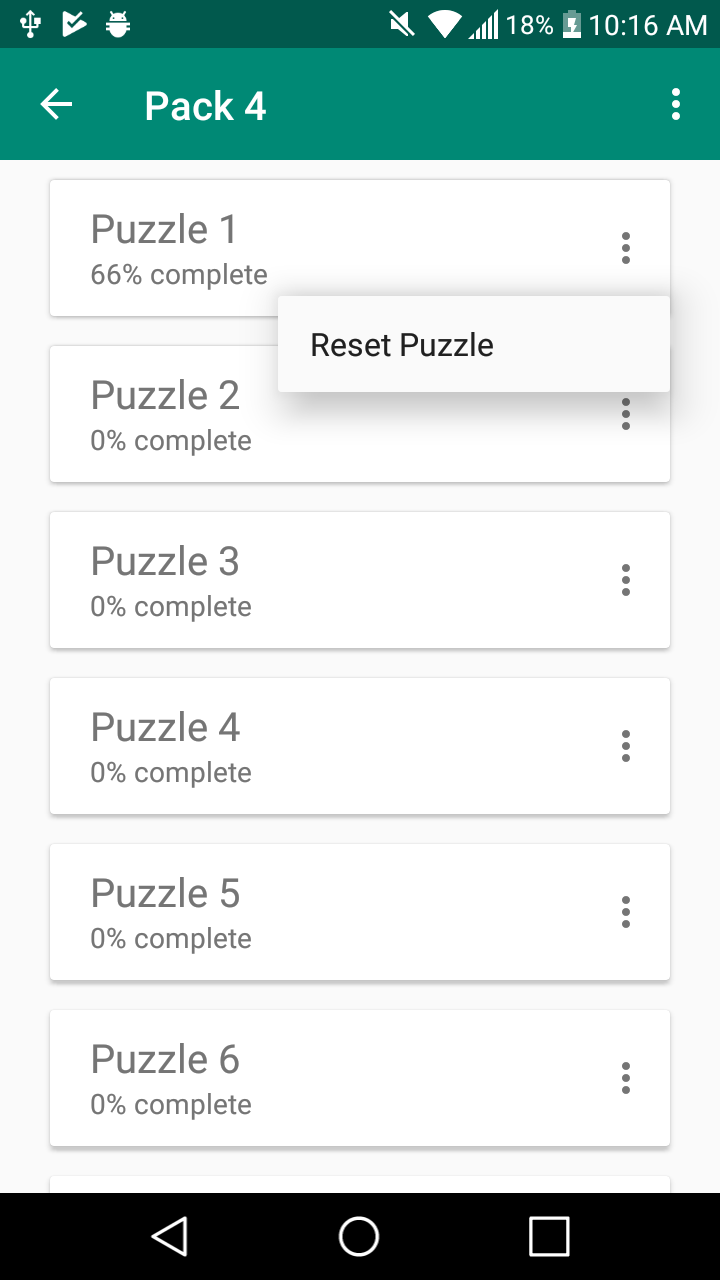
Task: Open the Puzzle 3 card
Action: 360,580
